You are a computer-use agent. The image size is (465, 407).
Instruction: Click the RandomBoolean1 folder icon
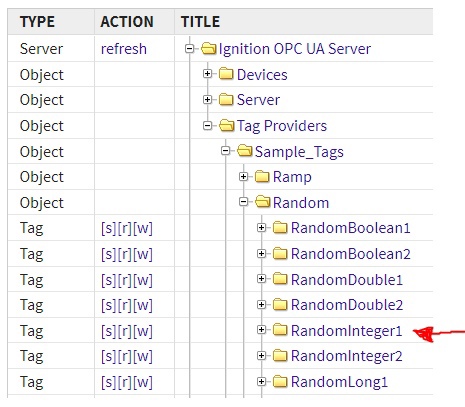click(280, 228)
